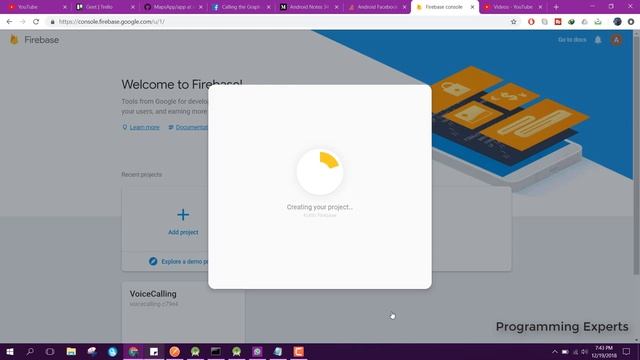Click the 'Recent projects' heading
The image size is (640, 360).
pos(142,174)
